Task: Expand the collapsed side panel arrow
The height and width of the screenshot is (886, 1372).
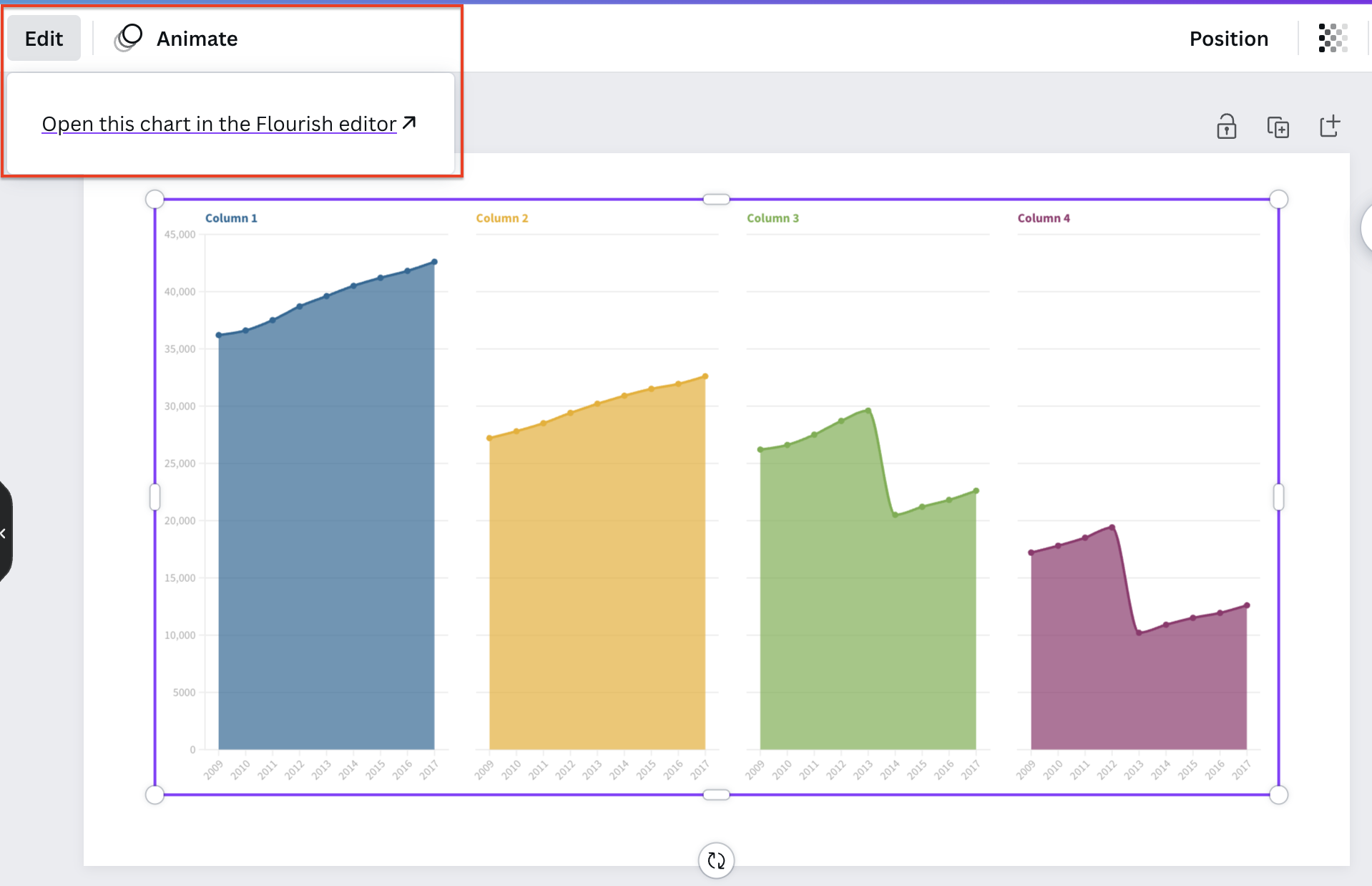Action: pyautogui.click(x=4, y=533)
